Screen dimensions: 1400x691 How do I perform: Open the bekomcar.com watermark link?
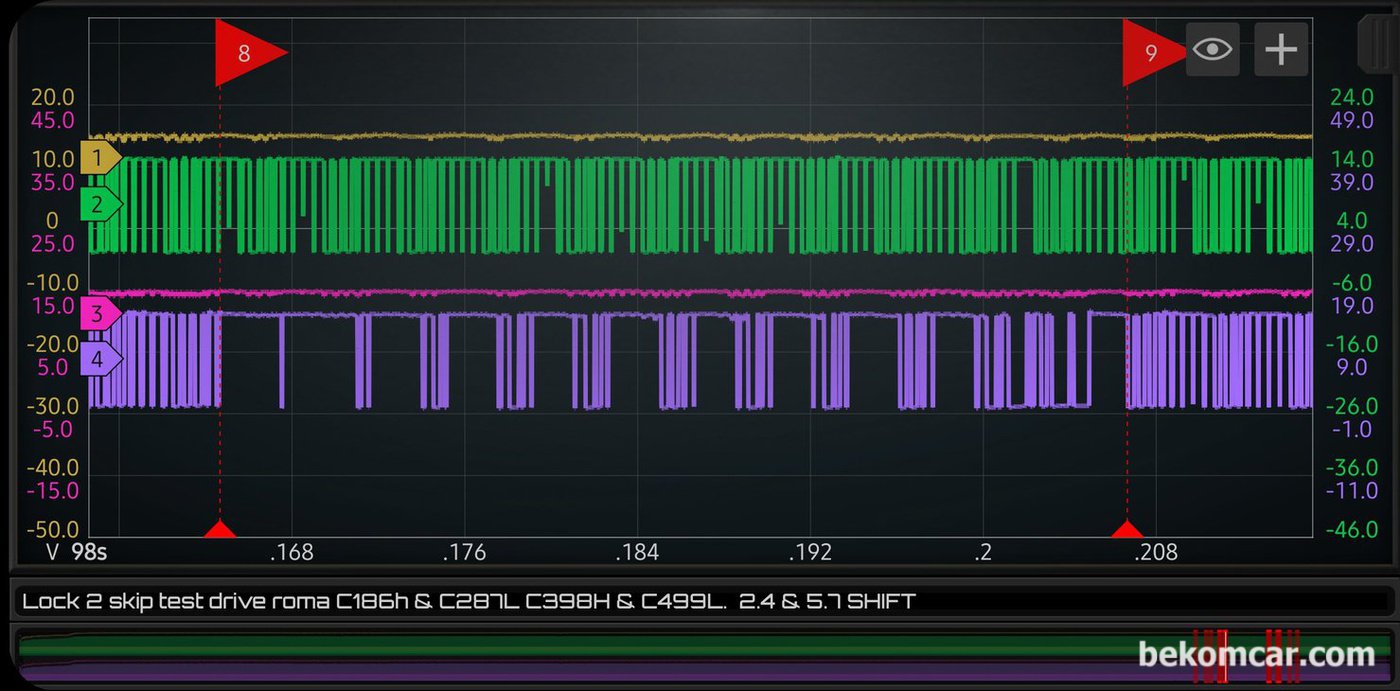click(1257, 655)
